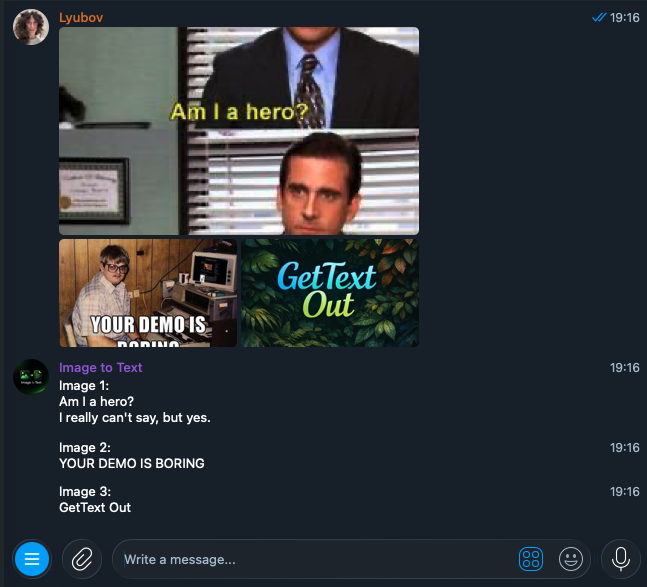Select 'YOUR DEMO IS BORING' message text
Viewport: 647px width, 587px height.
point(132,463)
